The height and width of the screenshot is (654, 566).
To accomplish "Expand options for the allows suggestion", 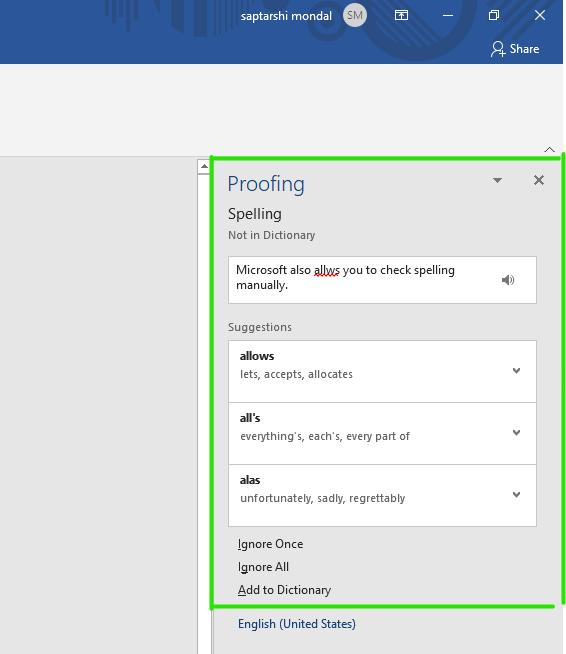I will 516,371.
